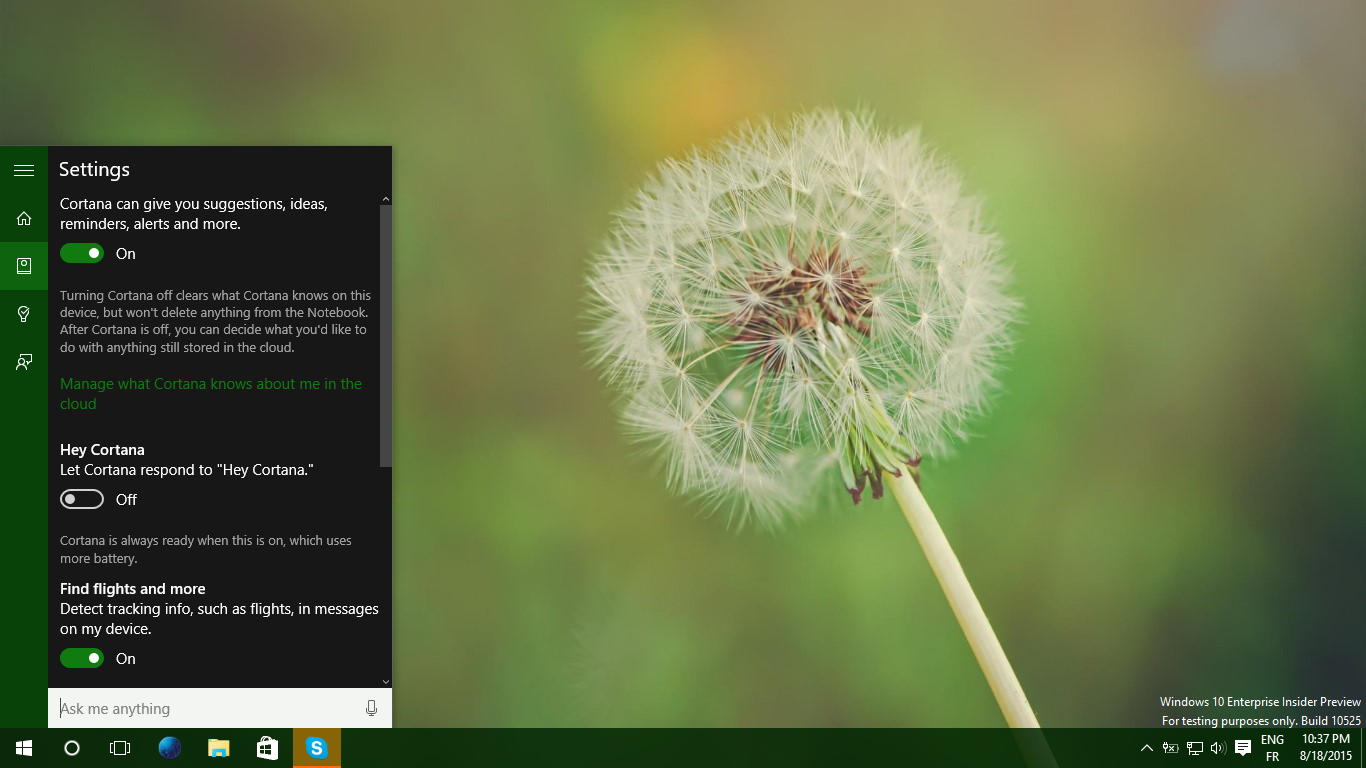Open the Windows Start button
The height and width of the screenshot is (768, 1366).
pos(24,748)
